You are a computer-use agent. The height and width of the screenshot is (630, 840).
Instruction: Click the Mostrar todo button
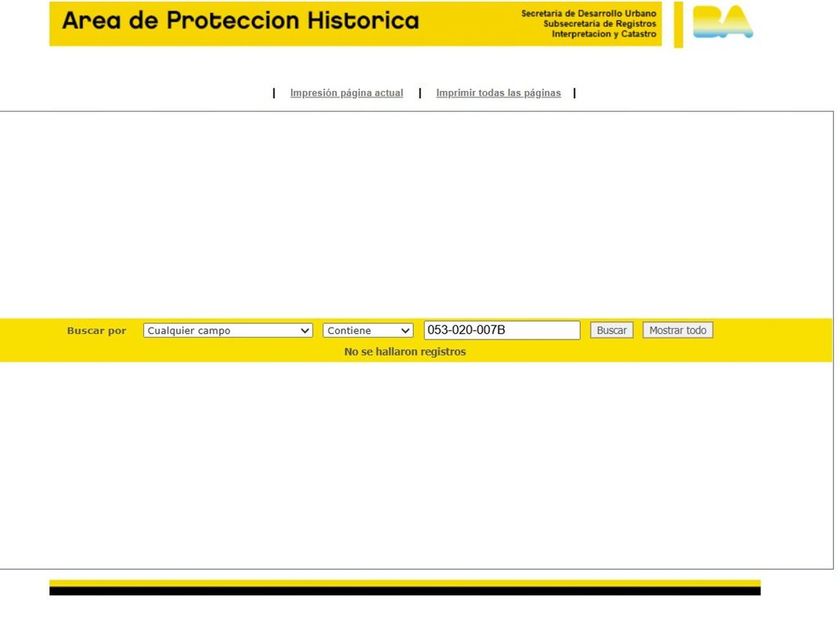point(678,330)
